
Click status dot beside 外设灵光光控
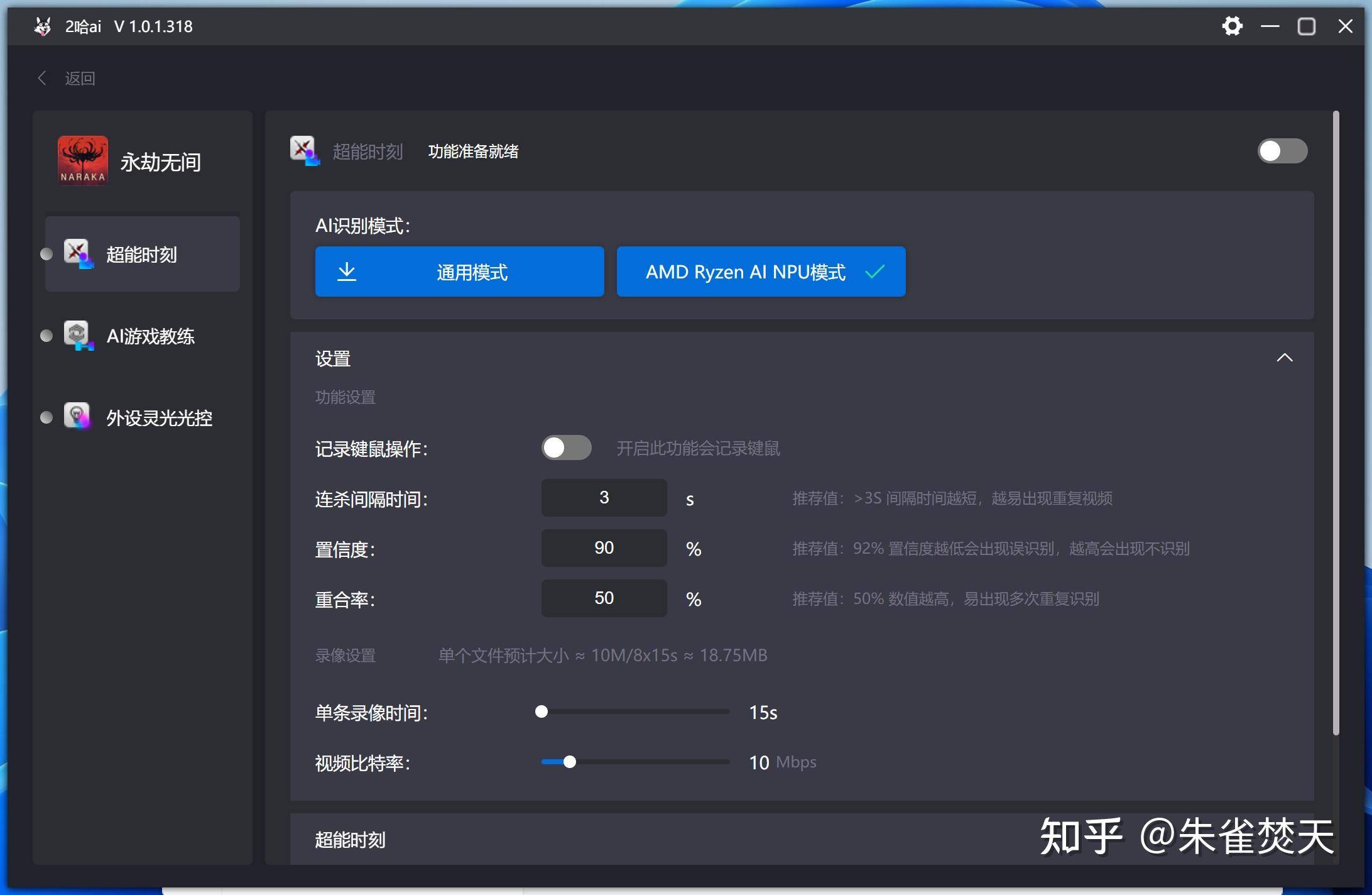coord(46,417)
